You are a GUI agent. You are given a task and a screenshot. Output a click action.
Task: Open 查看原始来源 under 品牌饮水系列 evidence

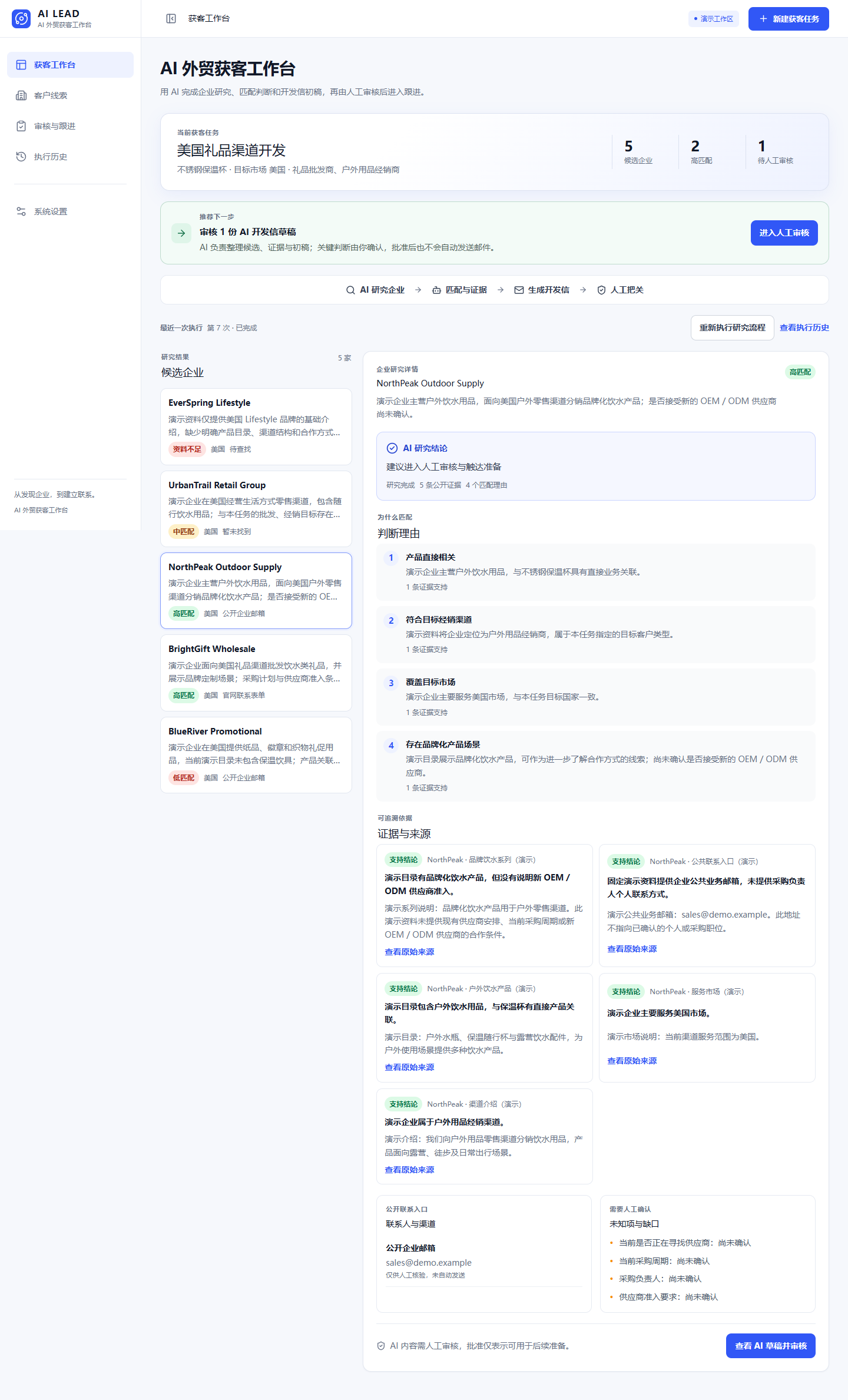(409, 952)
